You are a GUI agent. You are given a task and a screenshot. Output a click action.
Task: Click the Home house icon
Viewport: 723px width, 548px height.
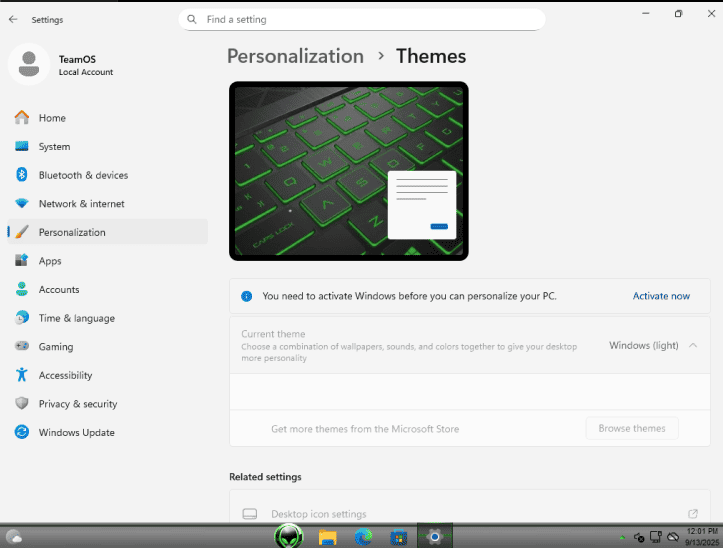click(22, 118)
